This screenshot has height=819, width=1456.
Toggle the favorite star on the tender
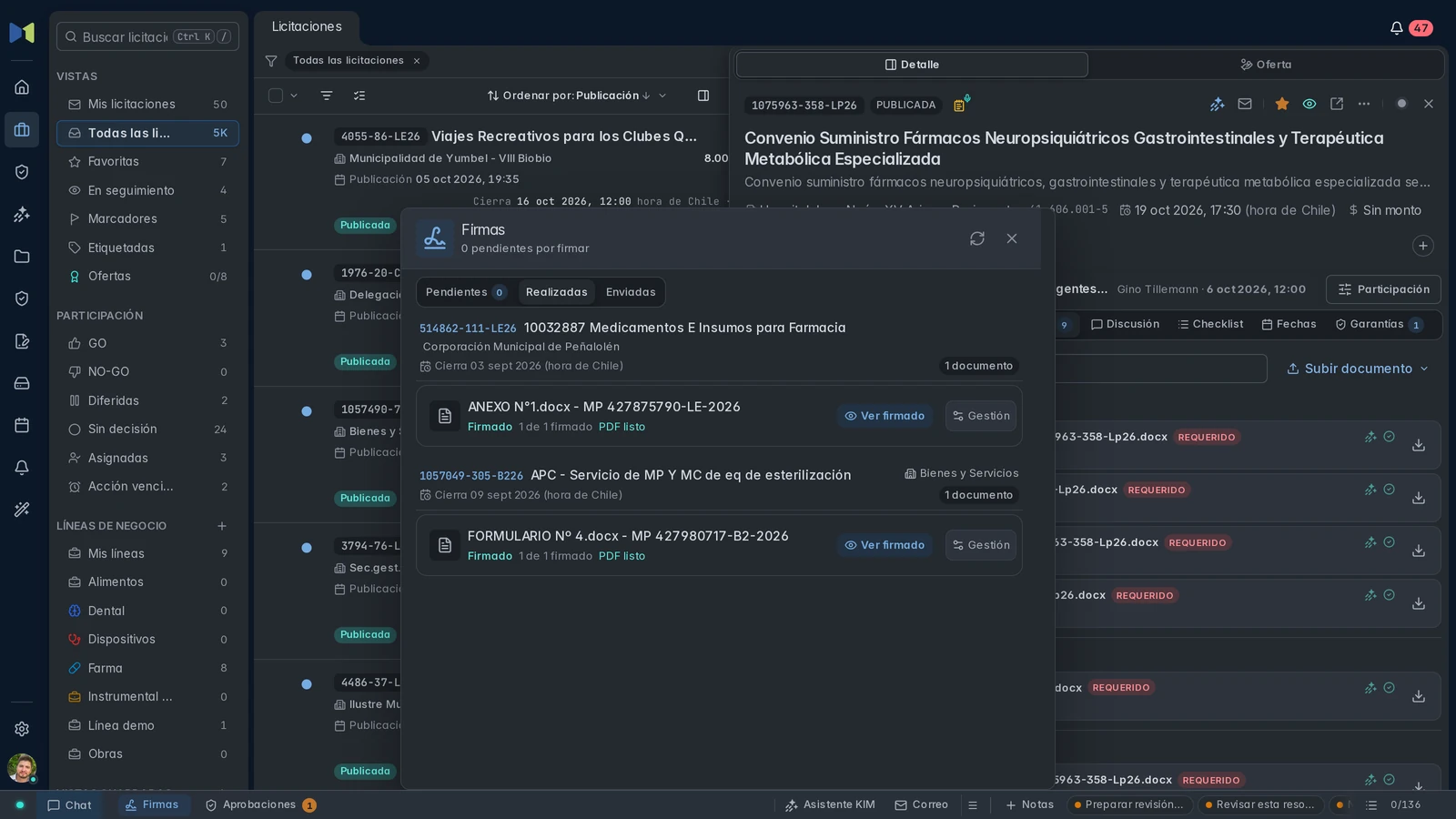tap(1282, 104)
